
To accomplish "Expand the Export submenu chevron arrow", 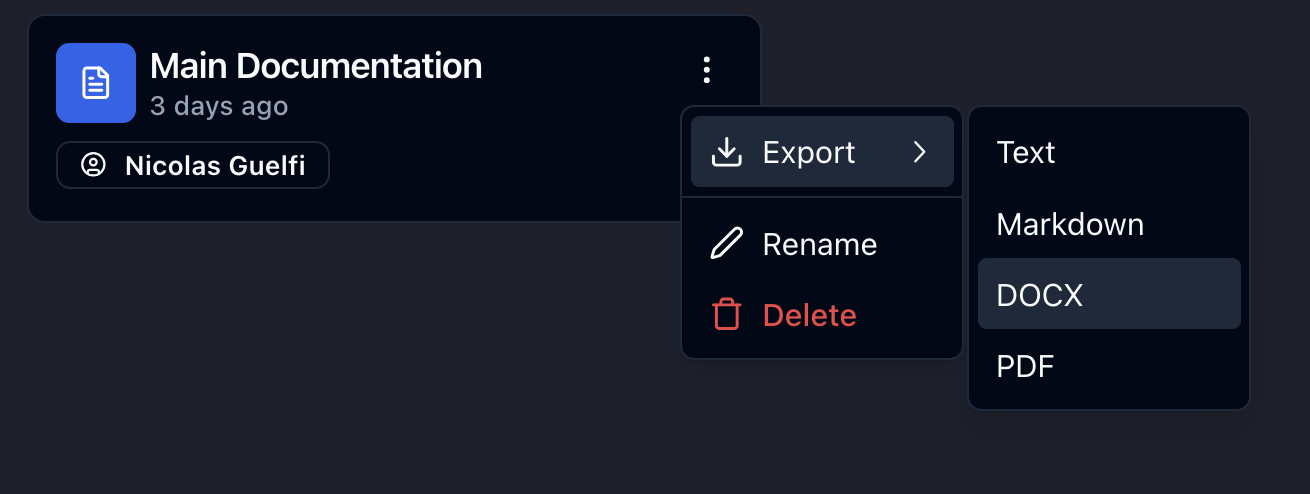I will pos(920,152).
